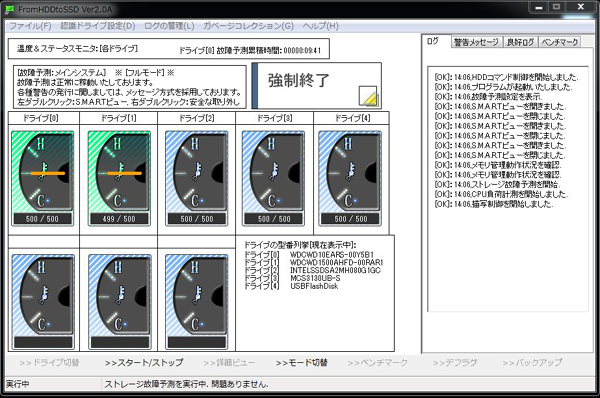600x398 pixels.
Task: Click the Drive[4] temperature gauge
Action: [350, 178]
